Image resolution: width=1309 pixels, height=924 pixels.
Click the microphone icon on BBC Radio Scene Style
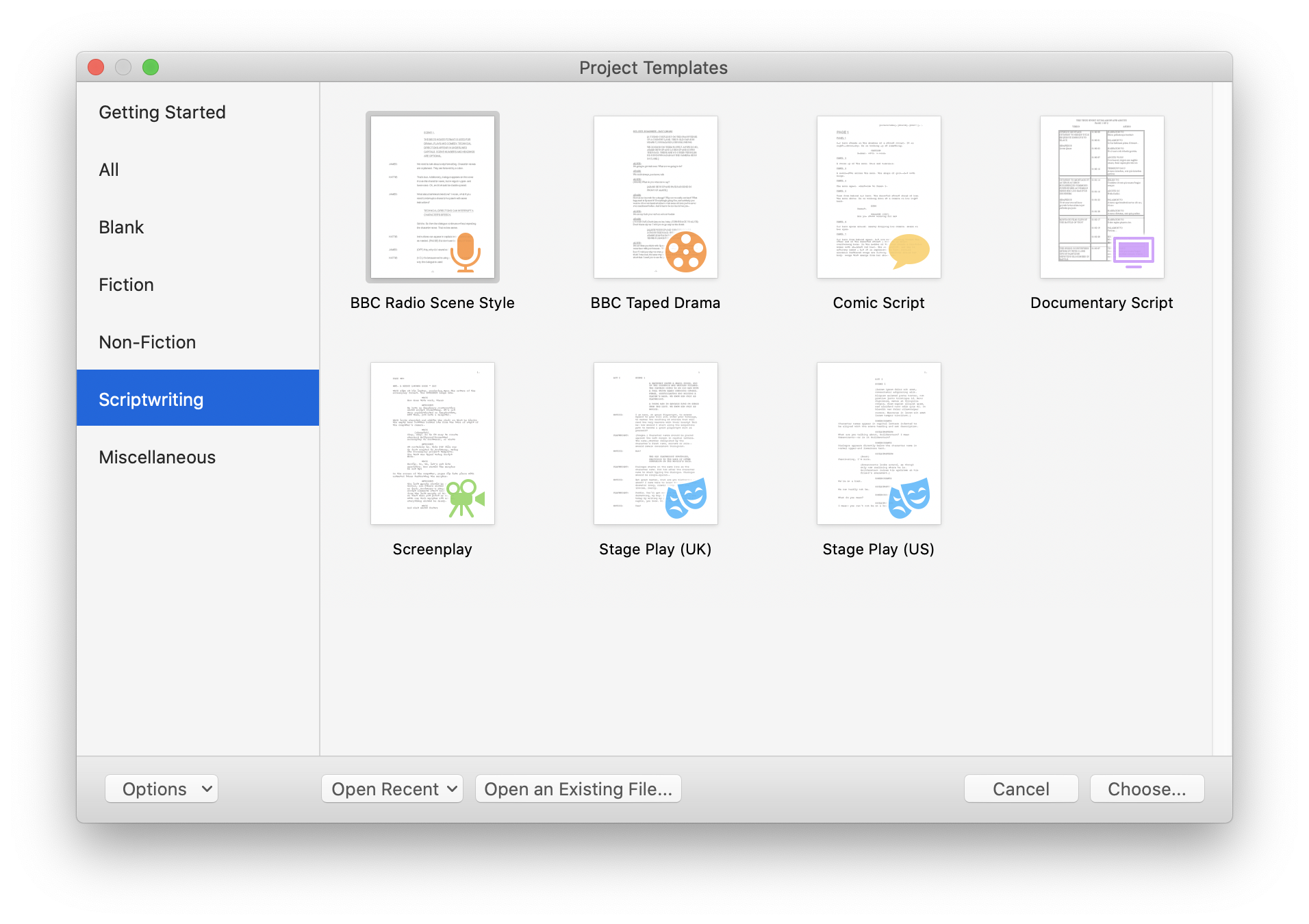point(466,251)
